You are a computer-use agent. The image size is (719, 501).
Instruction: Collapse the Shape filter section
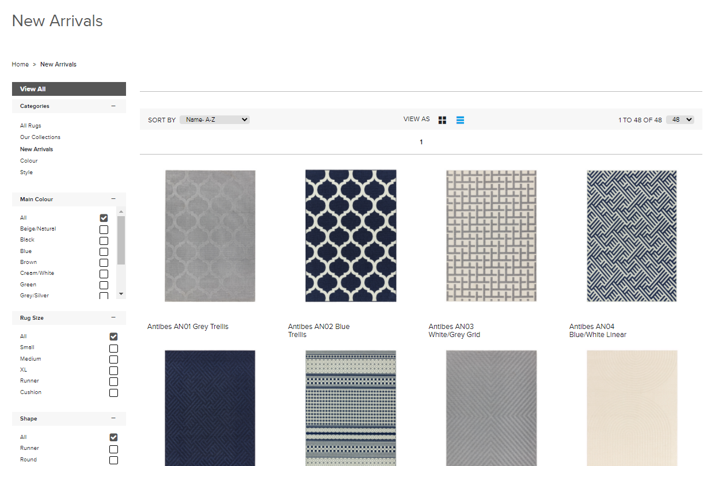(113, 418)
